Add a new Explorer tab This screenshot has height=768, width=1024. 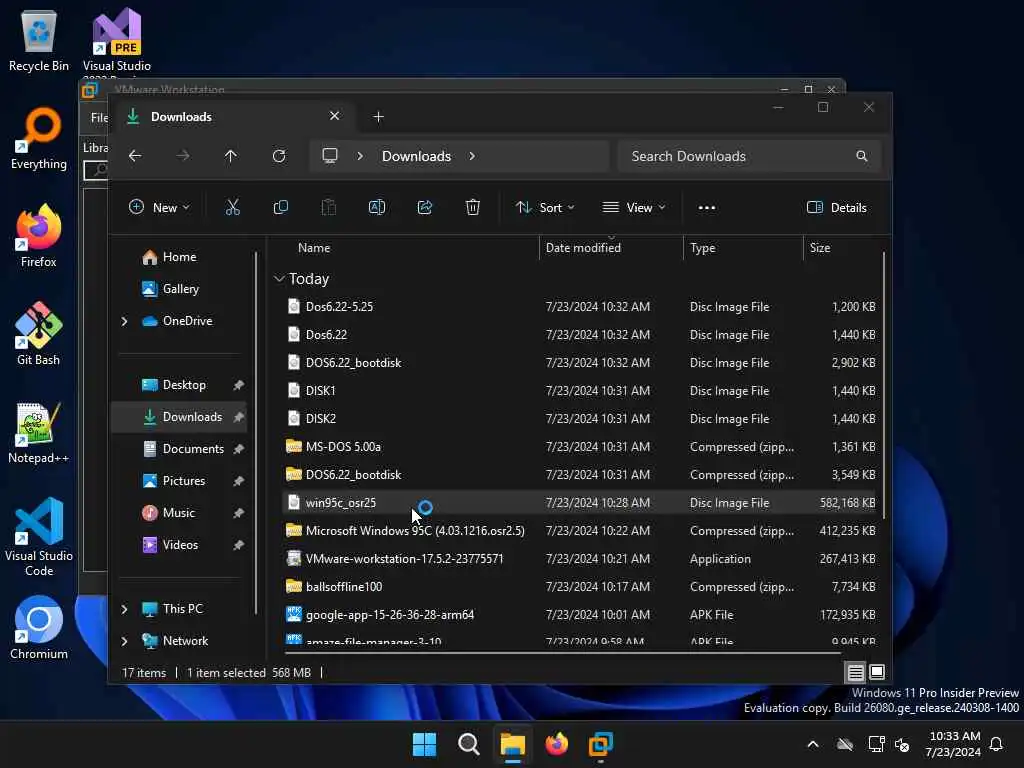pos(378,117)
